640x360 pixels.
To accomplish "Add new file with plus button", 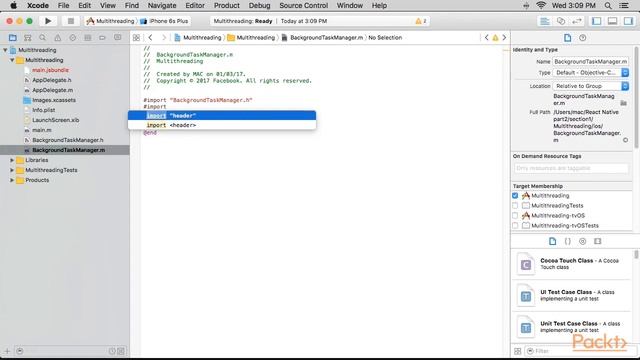I will coord(7,351).
